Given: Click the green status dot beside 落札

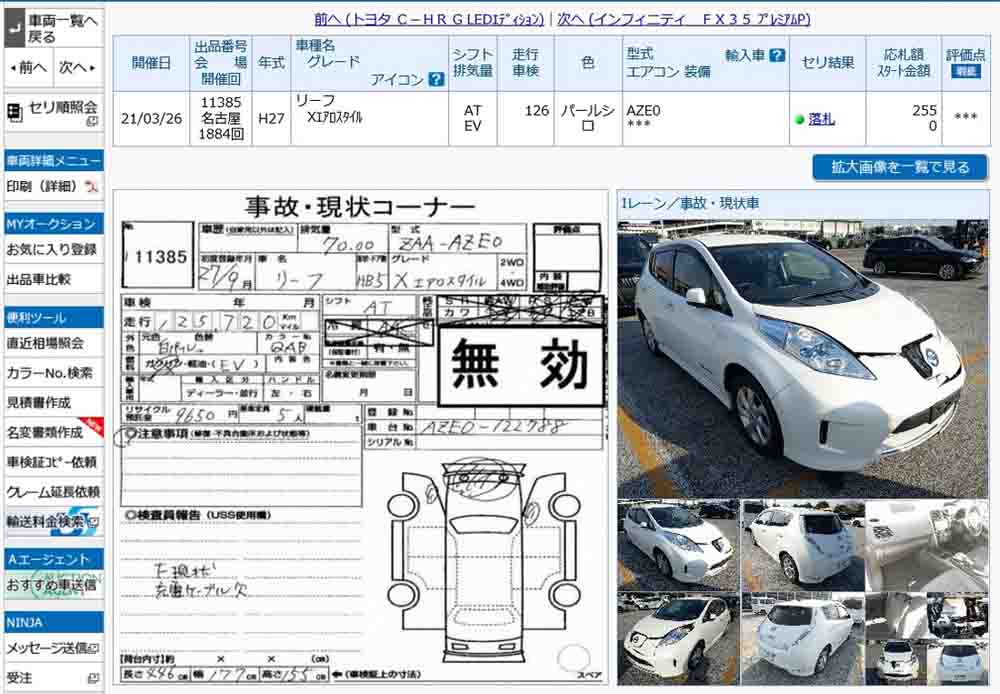Looking at the screenshot, I should point(799,119).
